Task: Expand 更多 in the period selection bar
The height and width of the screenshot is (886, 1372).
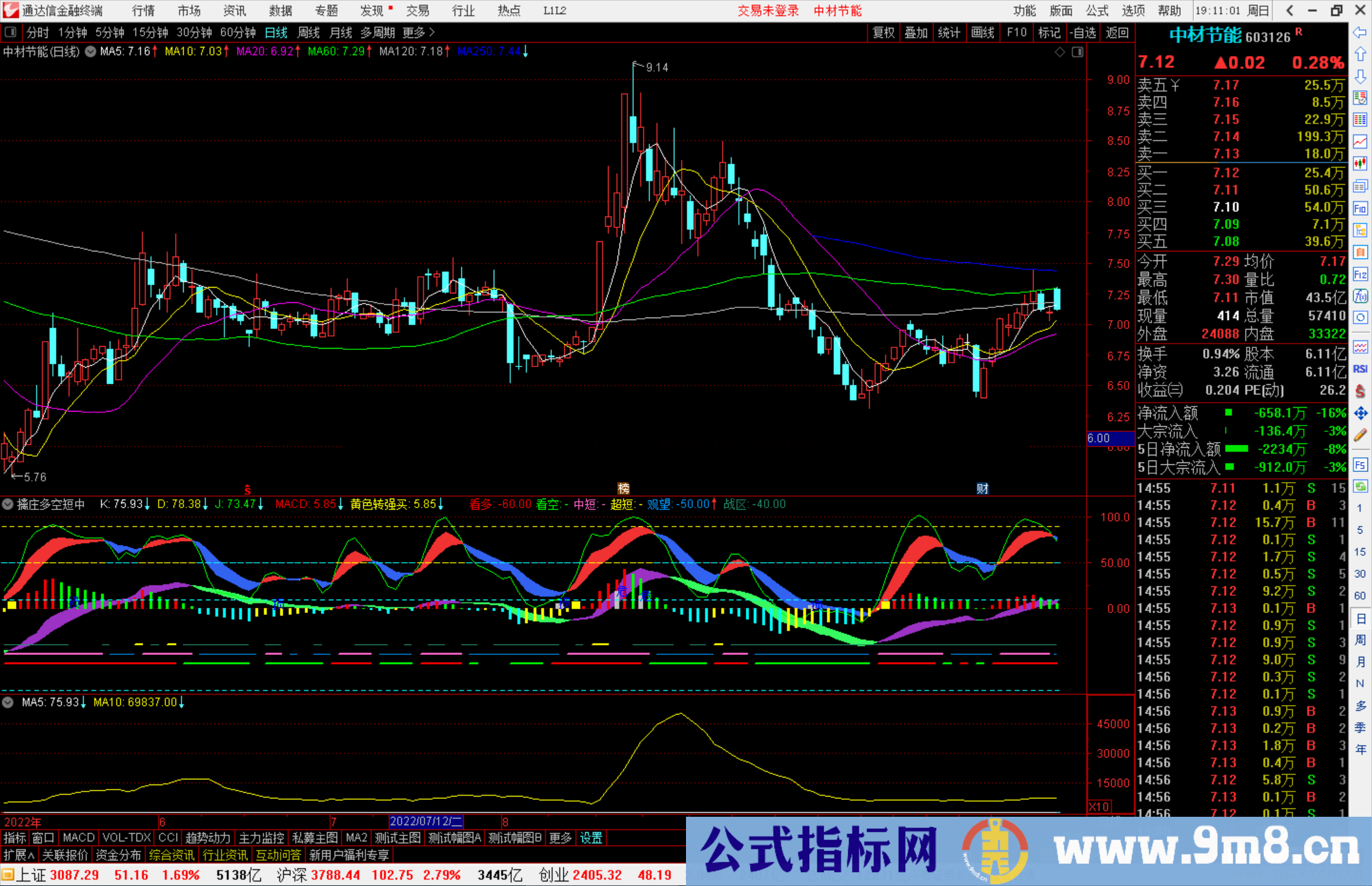Action: pyautogui.click(x=413, y=32)
